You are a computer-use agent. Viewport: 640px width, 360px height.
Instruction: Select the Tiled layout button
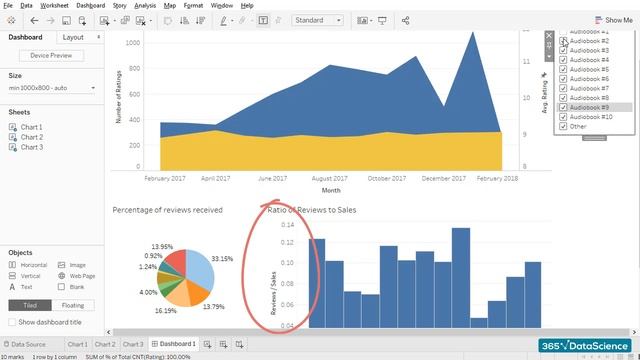pyautogui.click(x=30, y=305)
